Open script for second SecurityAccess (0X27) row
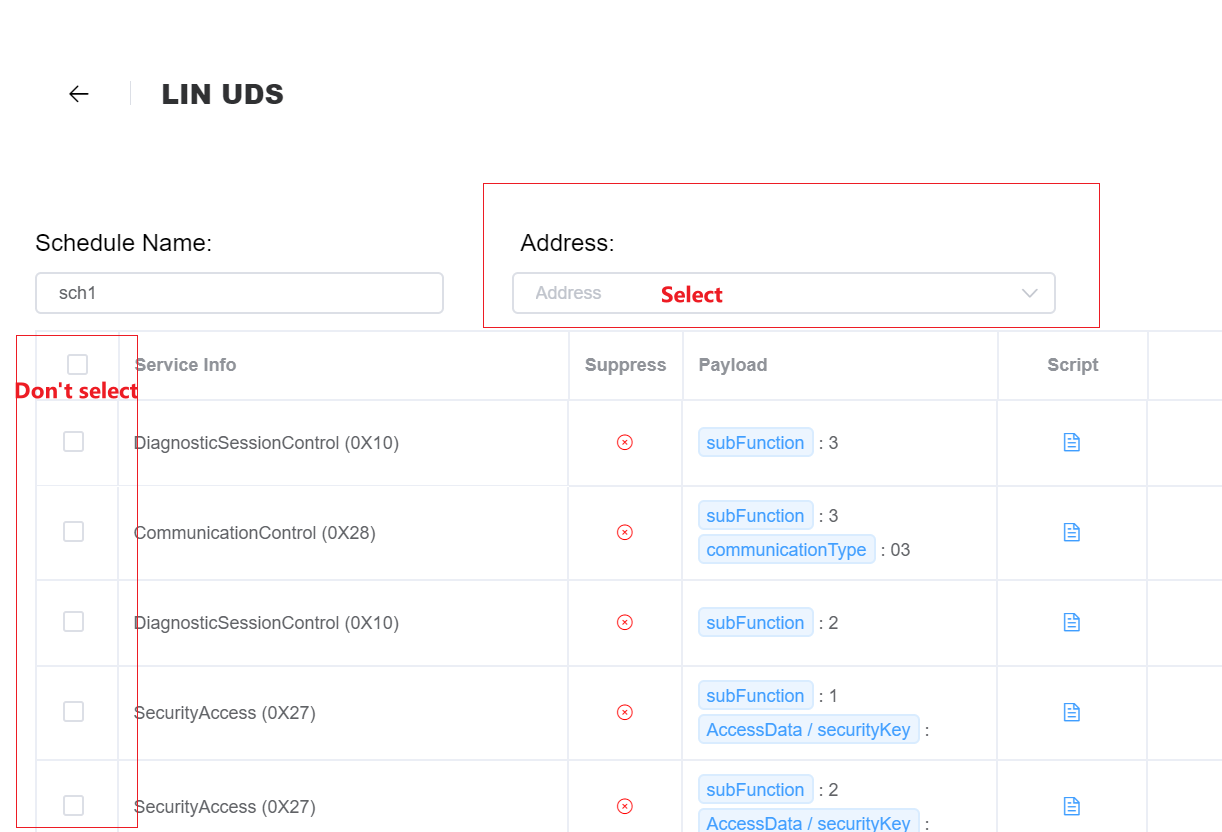 pyautogui.click(x=1071, y=806)
